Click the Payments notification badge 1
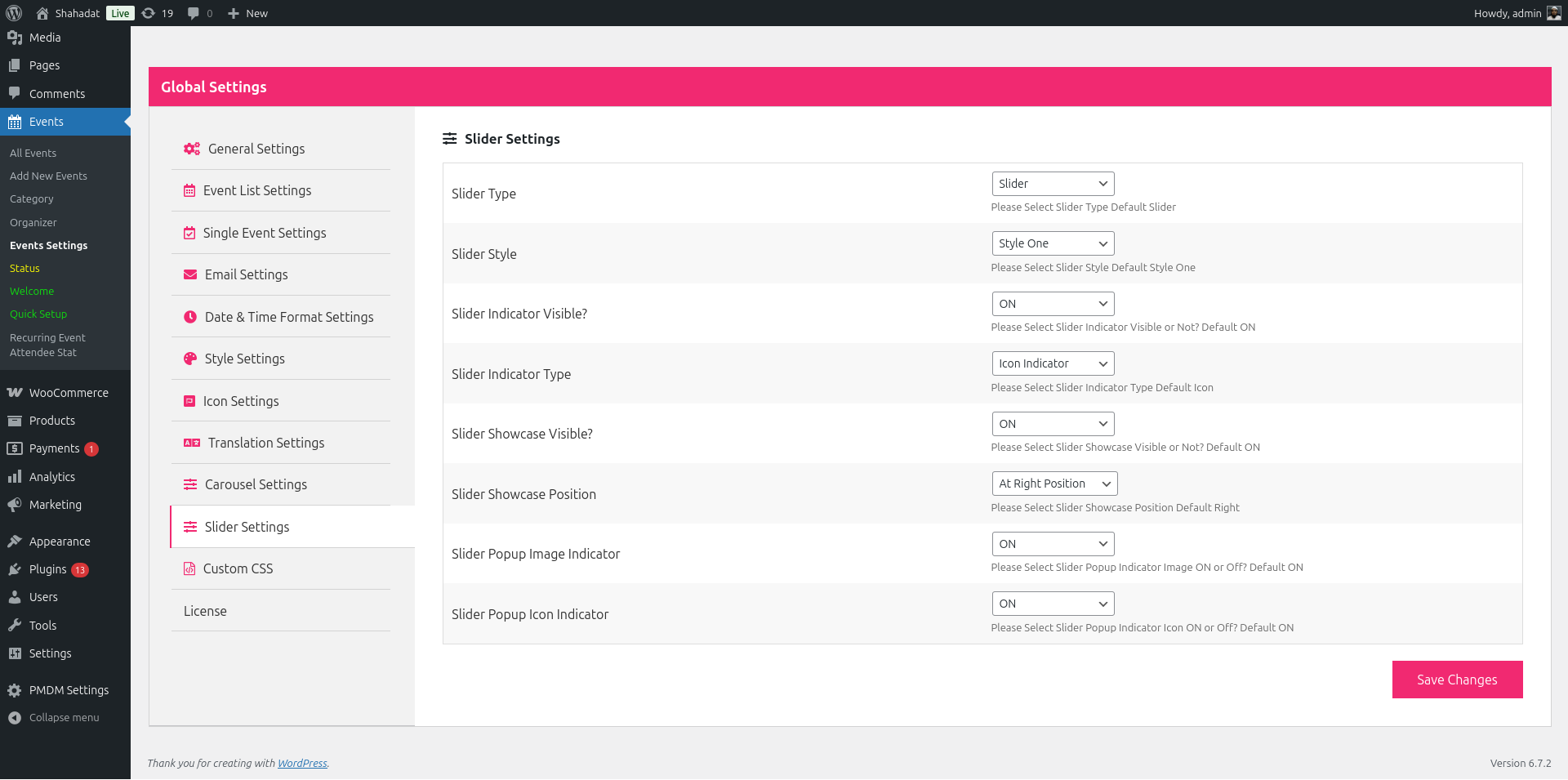This screenshot has width=1568, height=780. 91,449
